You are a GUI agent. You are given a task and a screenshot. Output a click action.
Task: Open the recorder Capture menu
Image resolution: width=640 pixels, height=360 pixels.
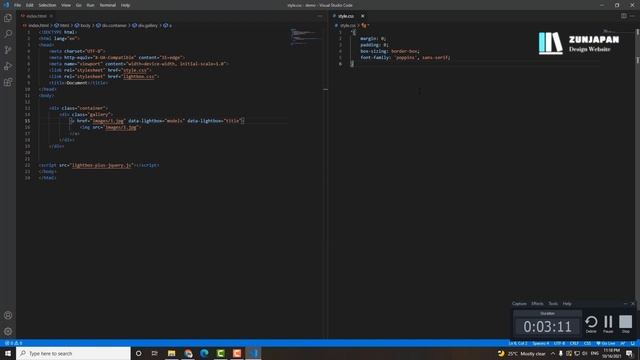coord(519,304)
